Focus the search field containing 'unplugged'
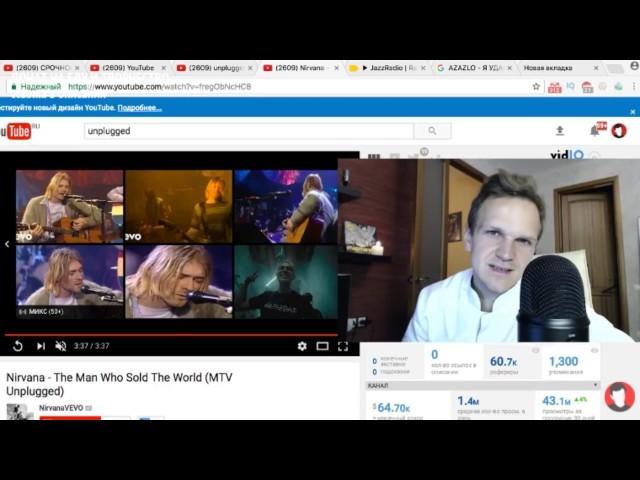640x480 pixels. click(x=249, y=131)
